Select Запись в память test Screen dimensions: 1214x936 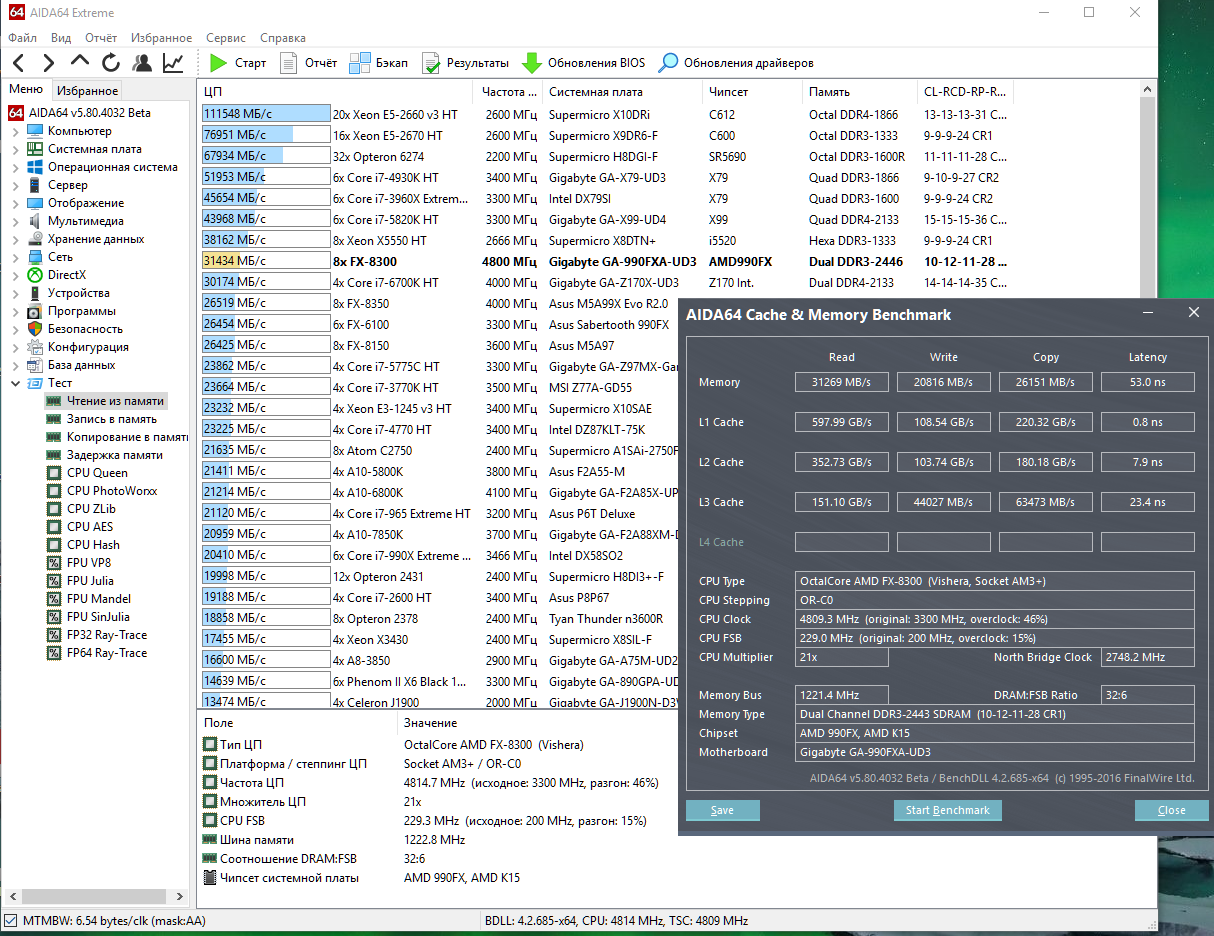point(111,419)
